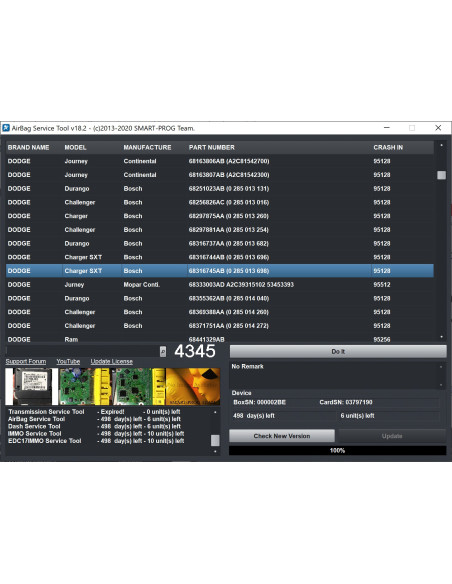Viewport: 452px width, 584px height.
Task: Click the table scroll-down arrow
Action: coord(442,337)
